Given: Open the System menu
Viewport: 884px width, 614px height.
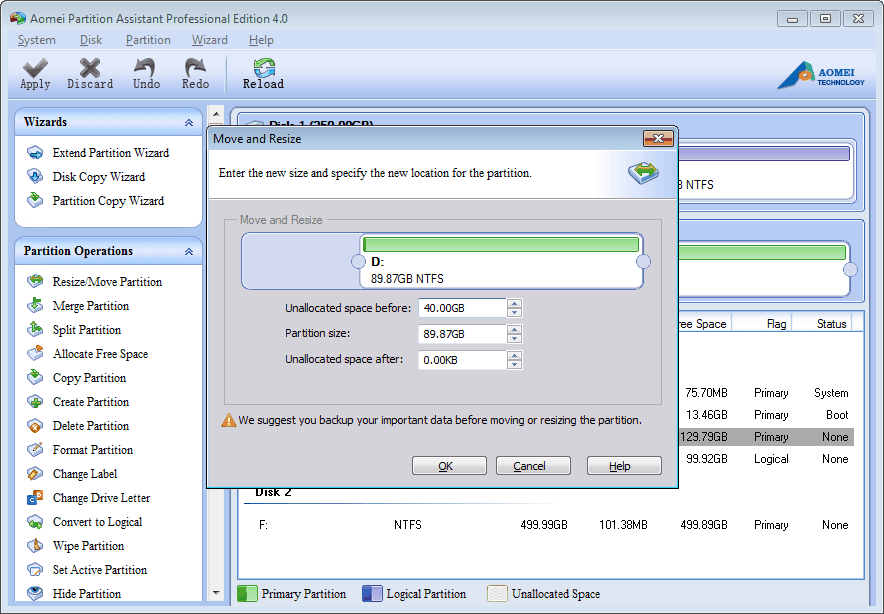Looking at the screenshot, I should click(37, 40).
